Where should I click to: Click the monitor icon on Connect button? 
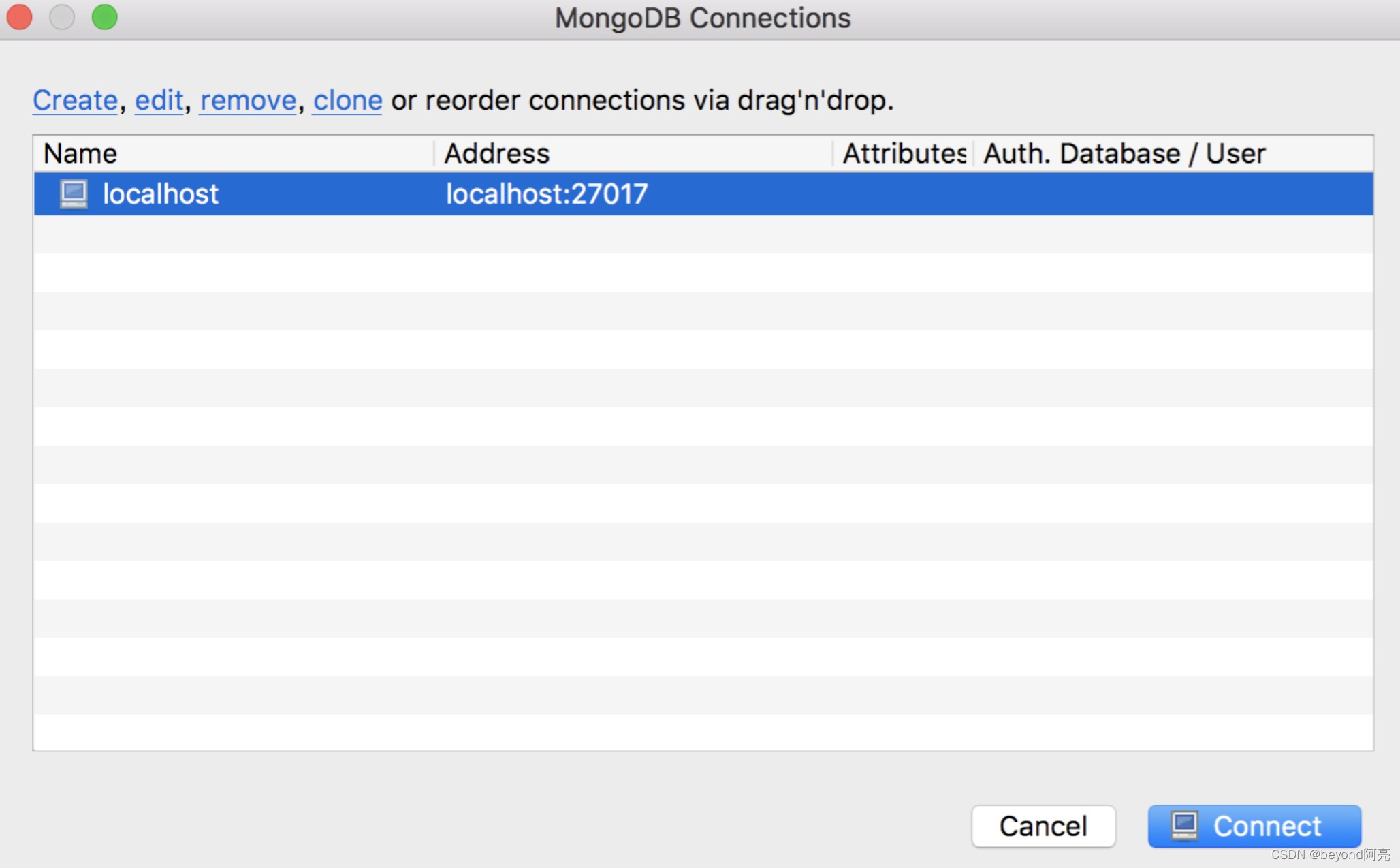[1184, 826]
